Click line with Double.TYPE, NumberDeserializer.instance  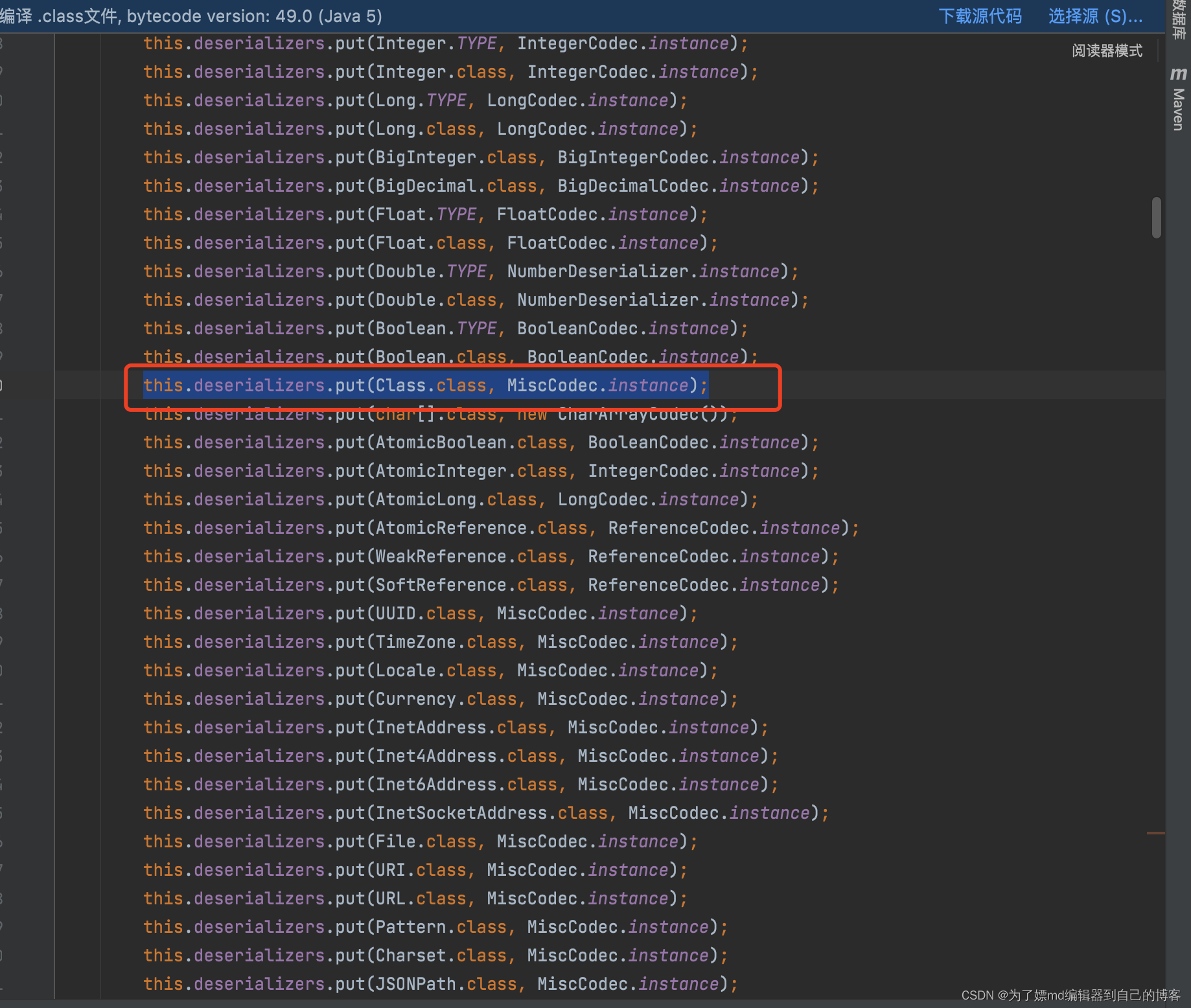click(471, 271)
